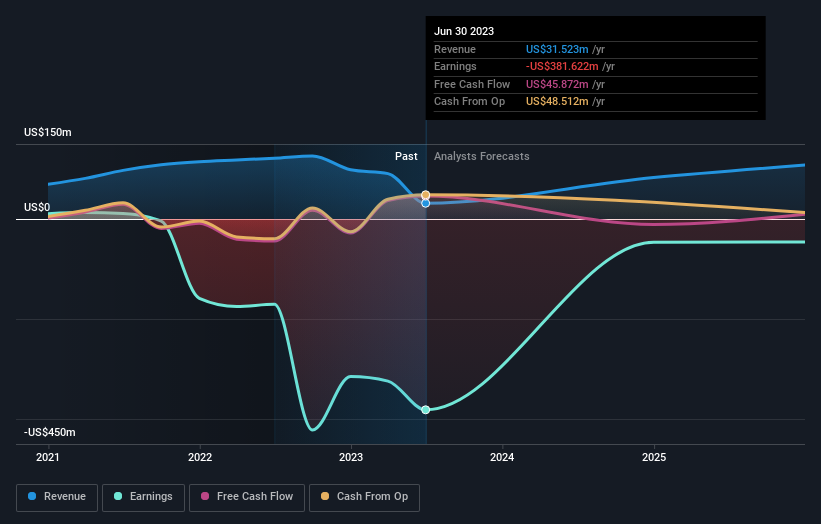Toggle the Earnings legend button
821x524 pixels.
[x=143, y=497]
